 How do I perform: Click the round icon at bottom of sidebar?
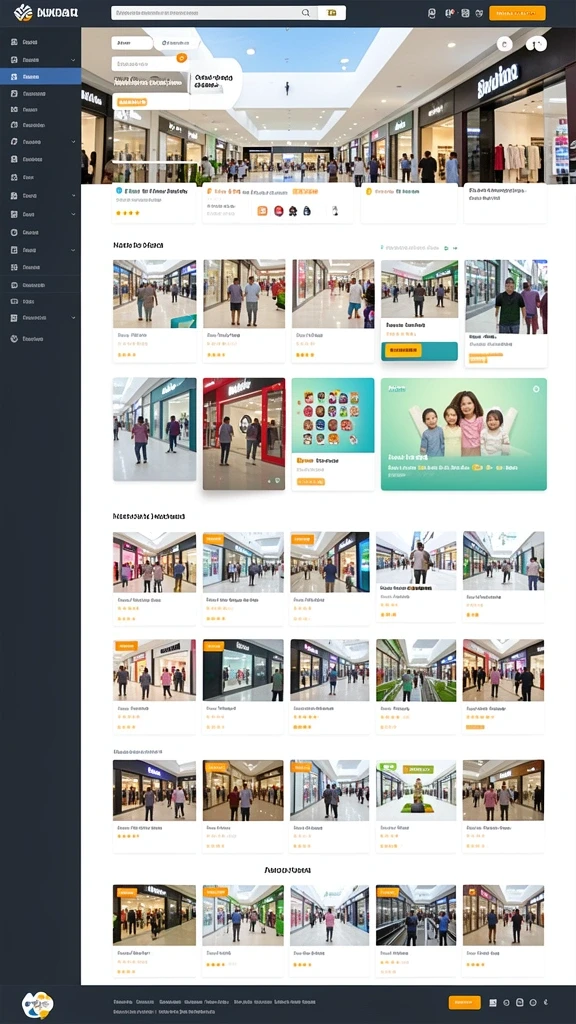point(14,339)
